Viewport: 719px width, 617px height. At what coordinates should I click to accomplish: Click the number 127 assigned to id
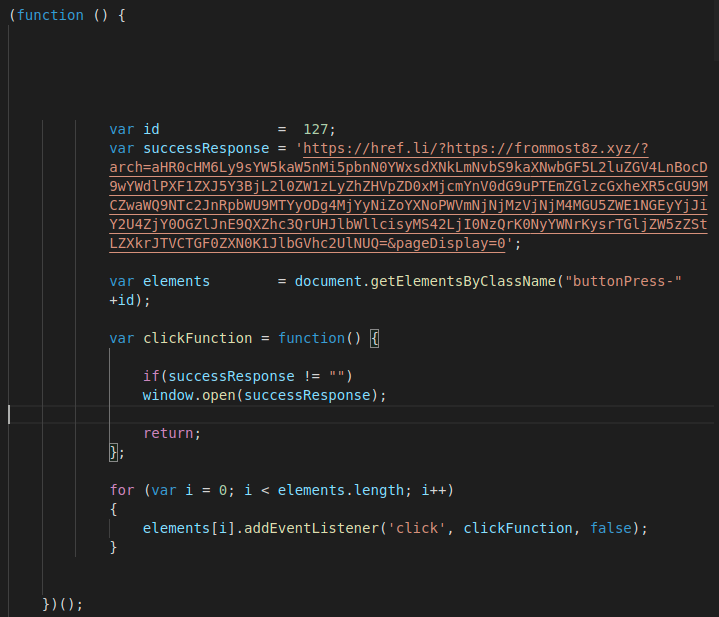click(x=319, y=129)
